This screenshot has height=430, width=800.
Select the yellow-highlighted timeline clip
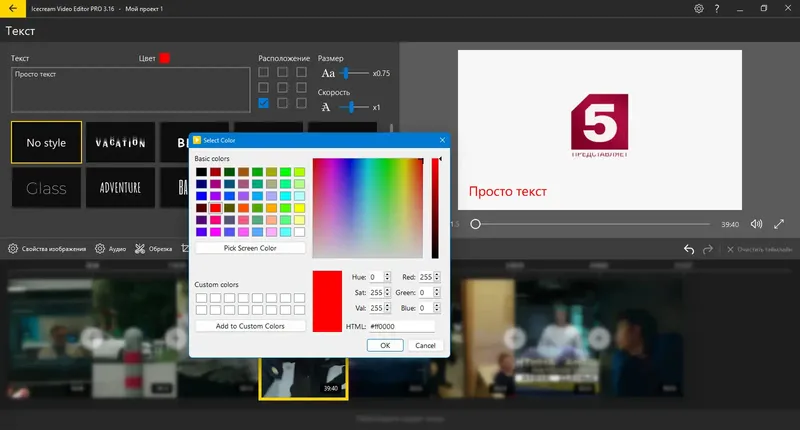(304, 378)
